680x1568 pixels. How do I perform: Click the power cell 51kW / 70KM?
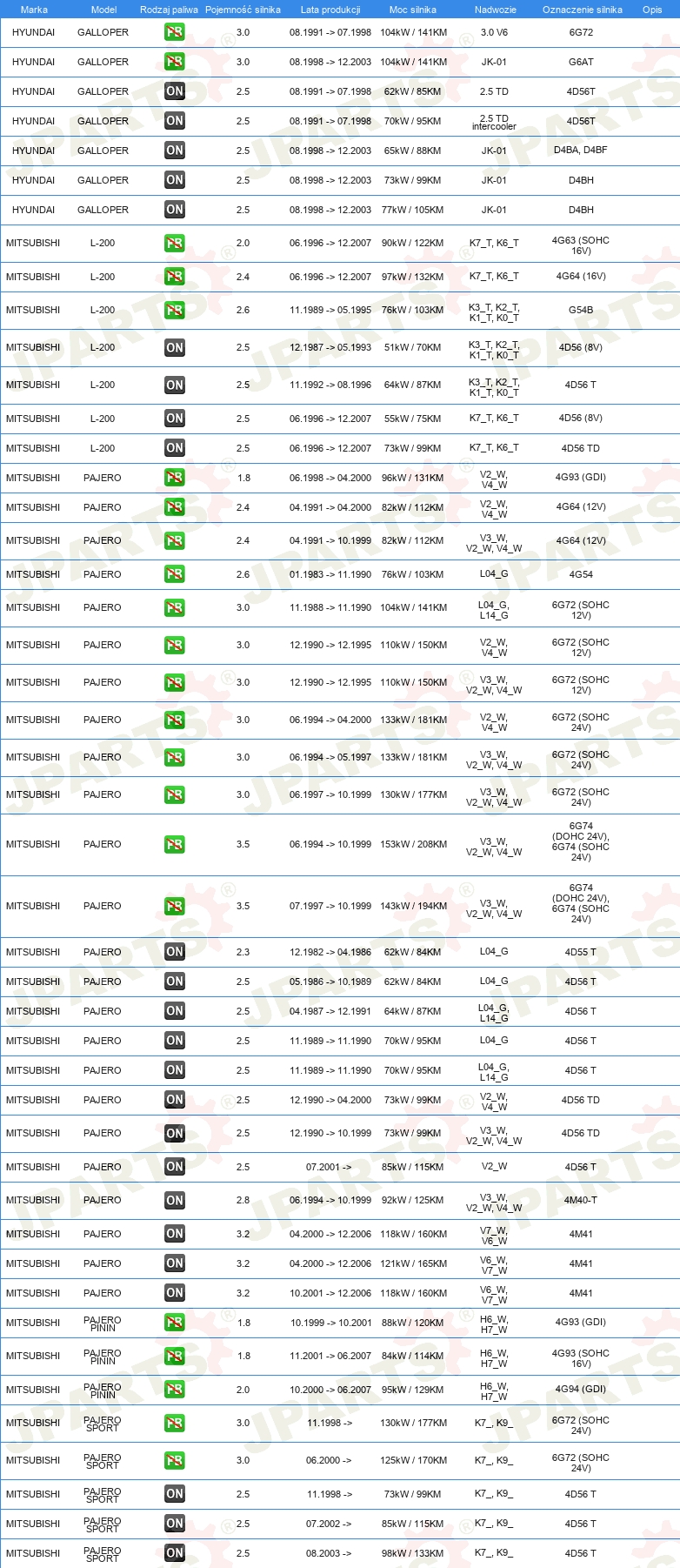tap(413, 347)
